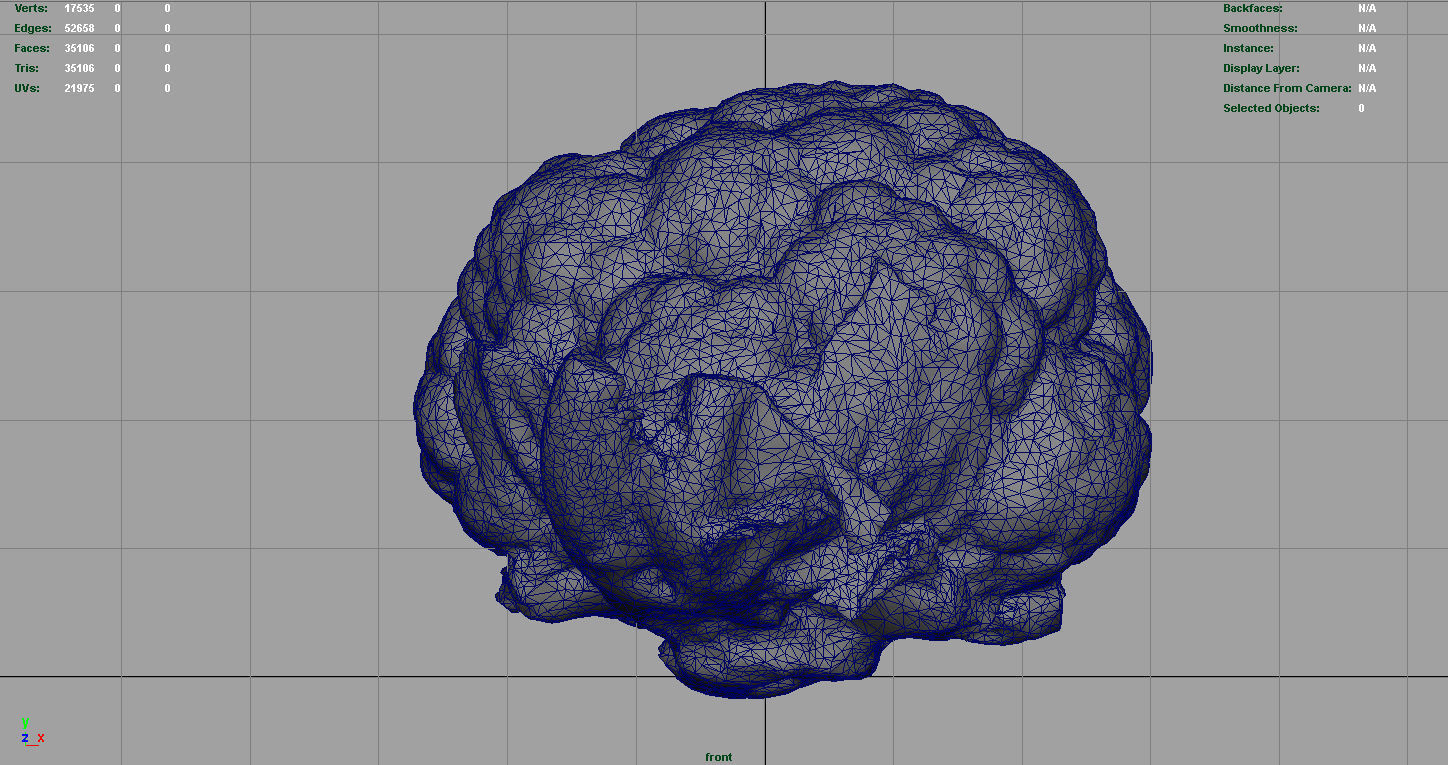Click the "front" camera view label

tap(718, 757)
